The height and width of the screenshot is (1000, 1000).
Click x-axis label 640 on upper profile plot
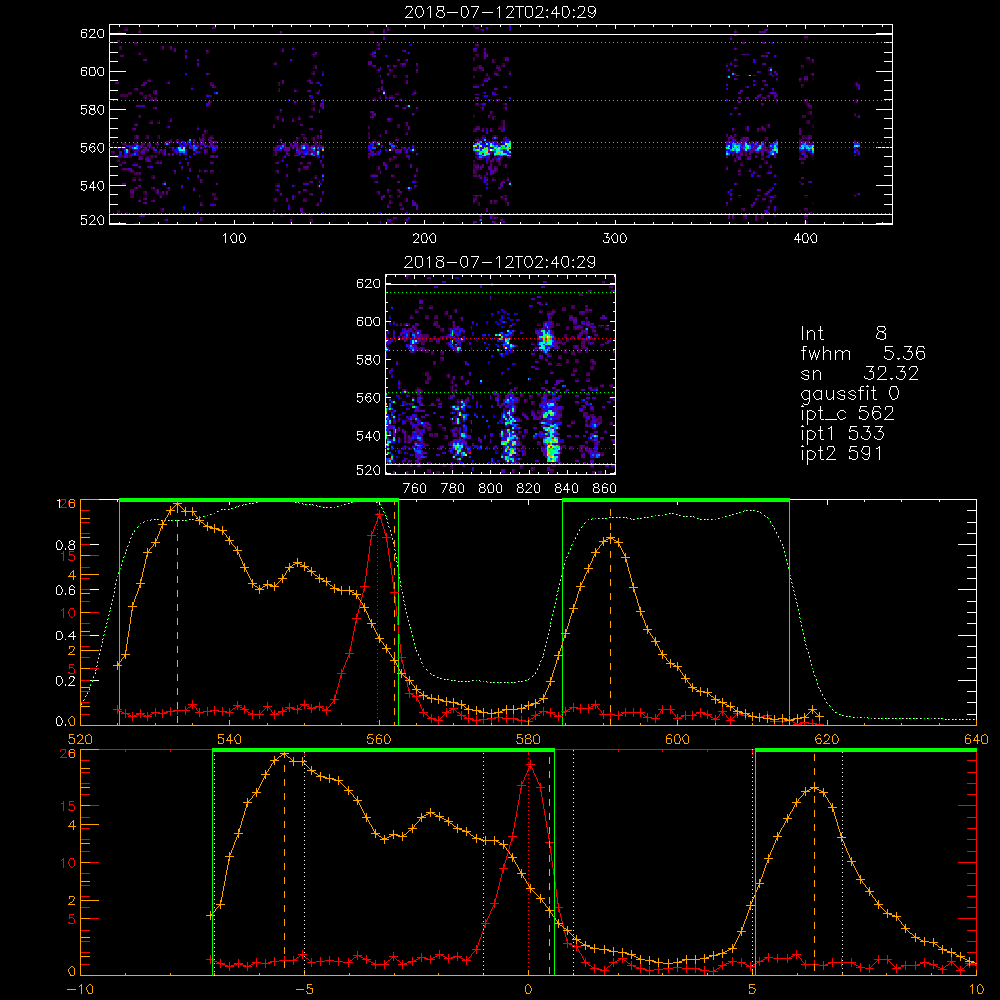tap(976, 739)
